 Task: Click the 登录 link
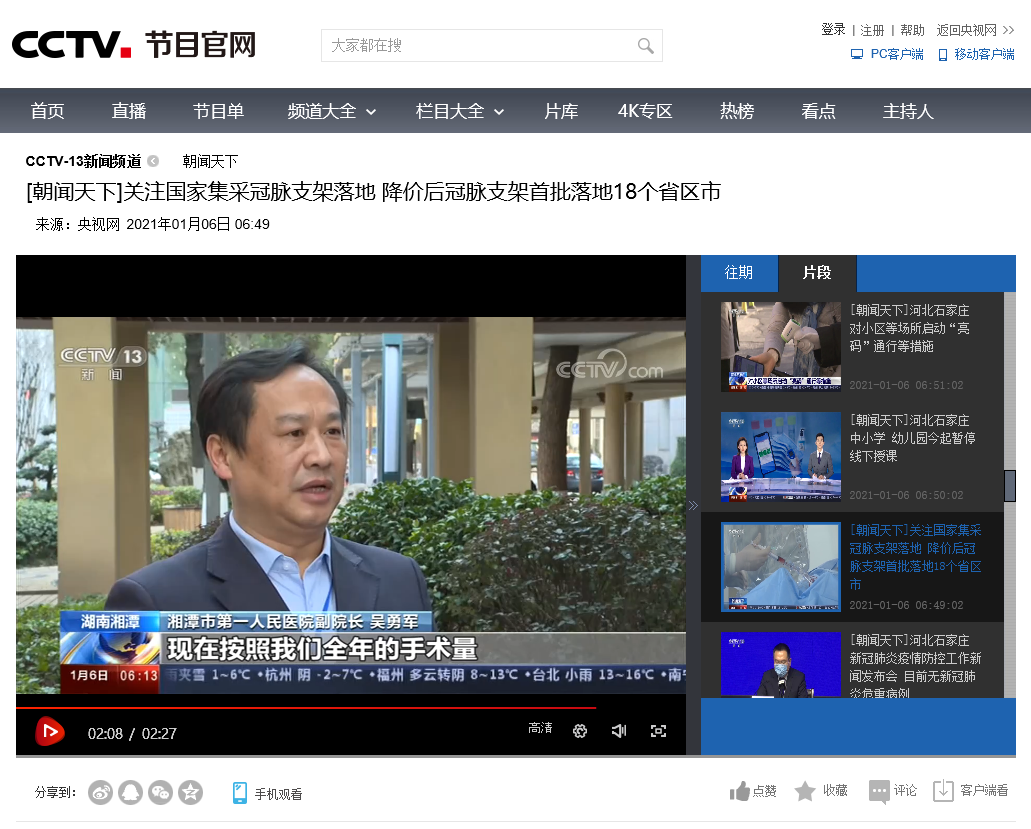[x=833, y=30]
